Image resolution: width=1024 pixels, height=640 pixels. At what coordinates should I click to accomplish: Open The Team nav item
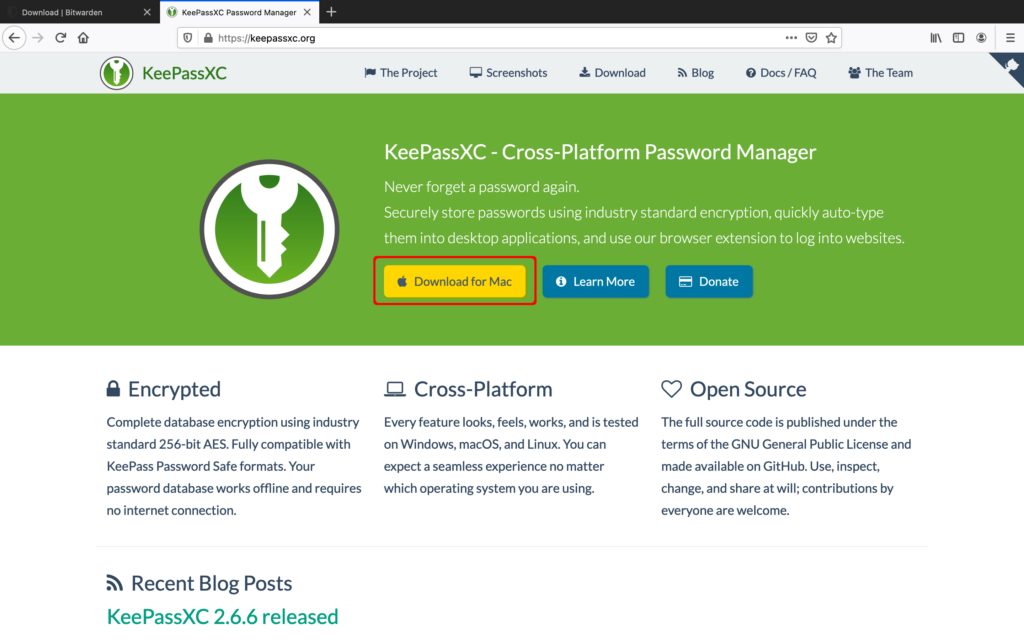tap(880, 72)
